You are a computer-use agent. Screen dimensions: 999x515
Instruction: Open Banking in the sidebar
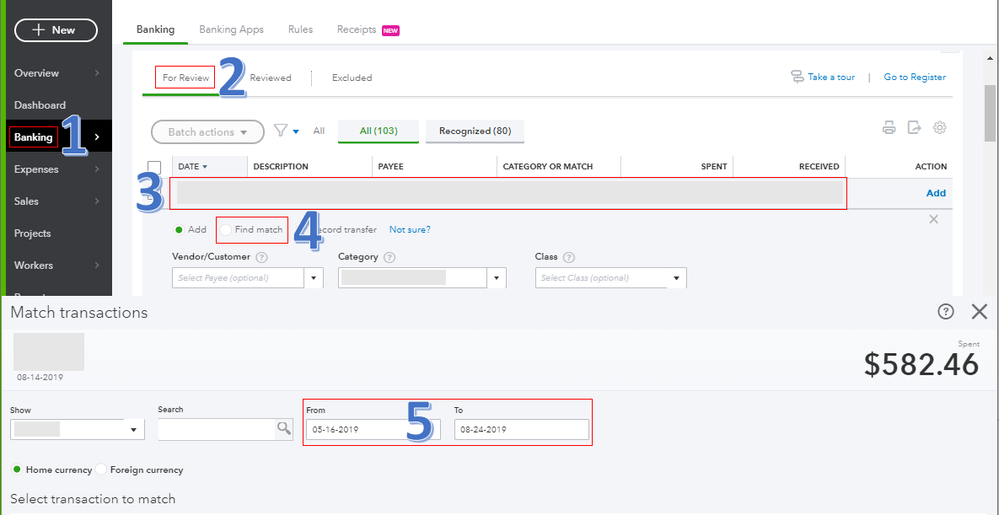tap(33, 137)
